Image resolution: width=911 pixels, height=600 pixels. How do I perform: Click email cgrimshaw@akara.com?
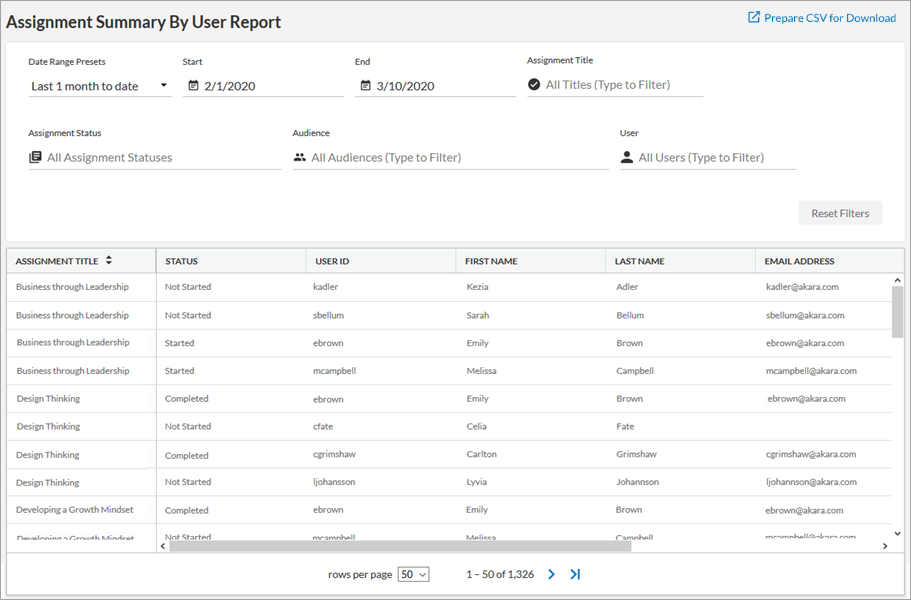point(810,454)
